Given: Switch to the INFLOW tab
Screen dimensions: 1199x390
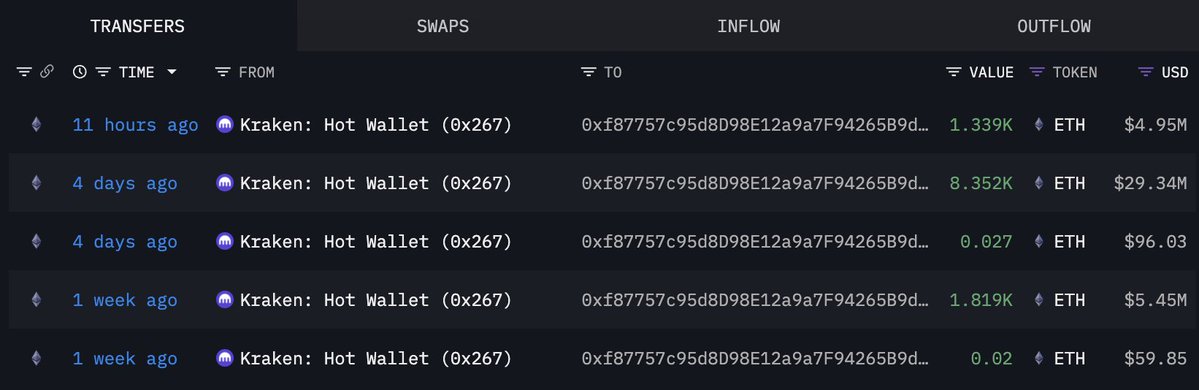Looking at the screenshot, I should (749, 26).
